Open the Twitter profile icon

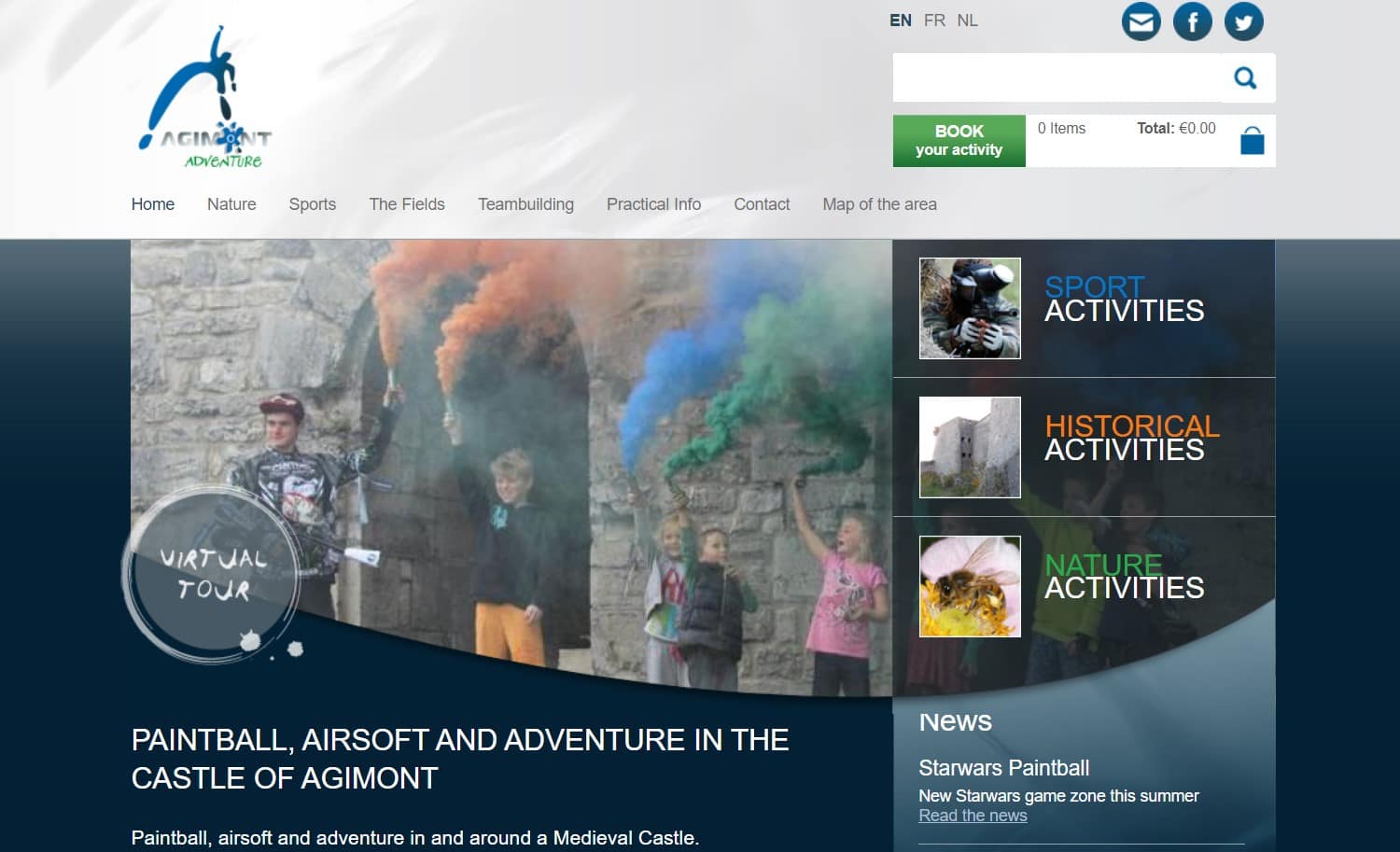(x=1243, y=21)
